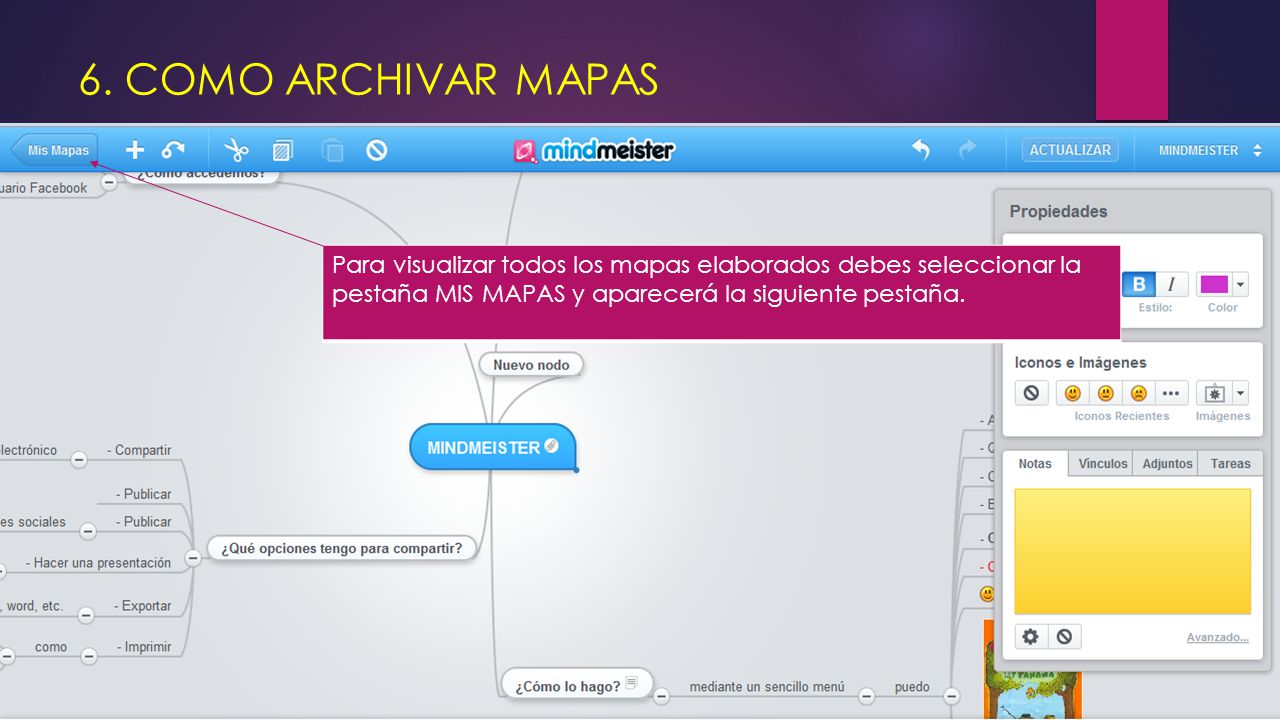This screenshot has height=720, width=1280.
Task: Click inside the yellow notes area
Action: (1132, 551)
